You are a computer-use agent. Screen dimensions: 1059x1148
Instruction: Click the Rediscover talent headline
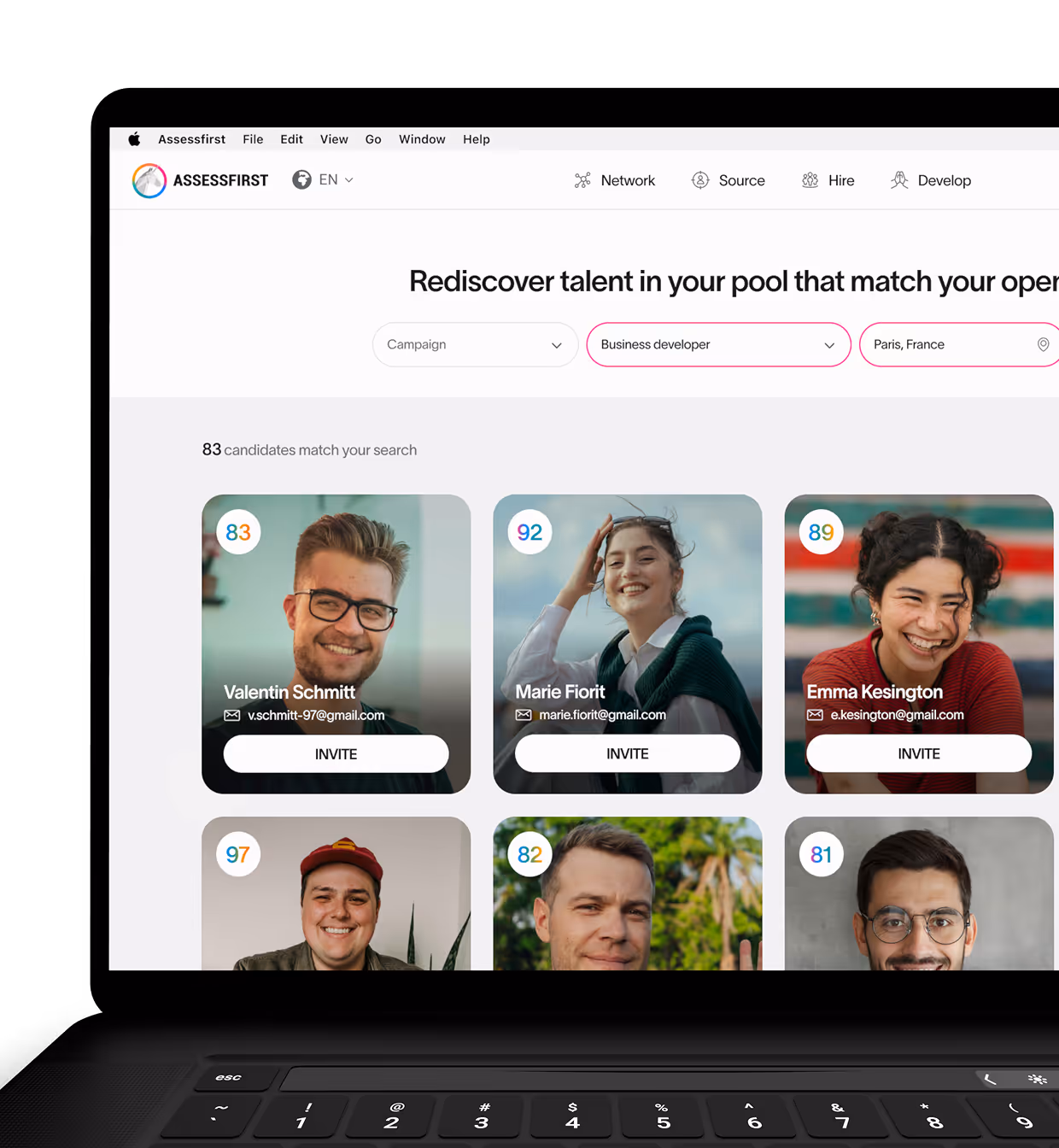(x=734, y=281)
